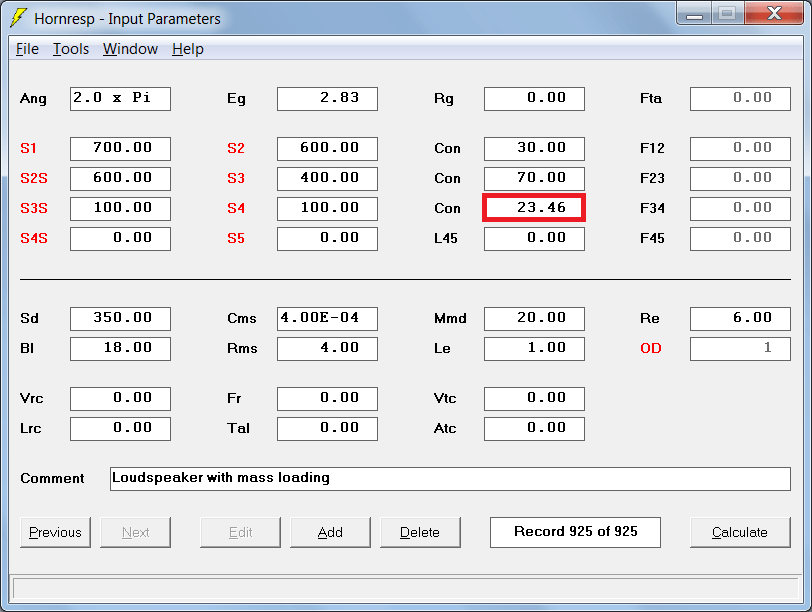Image resolution: width=812 pixels, height=612 pixels.
Task: Click the L45 input field
Action: pos(534,239)
